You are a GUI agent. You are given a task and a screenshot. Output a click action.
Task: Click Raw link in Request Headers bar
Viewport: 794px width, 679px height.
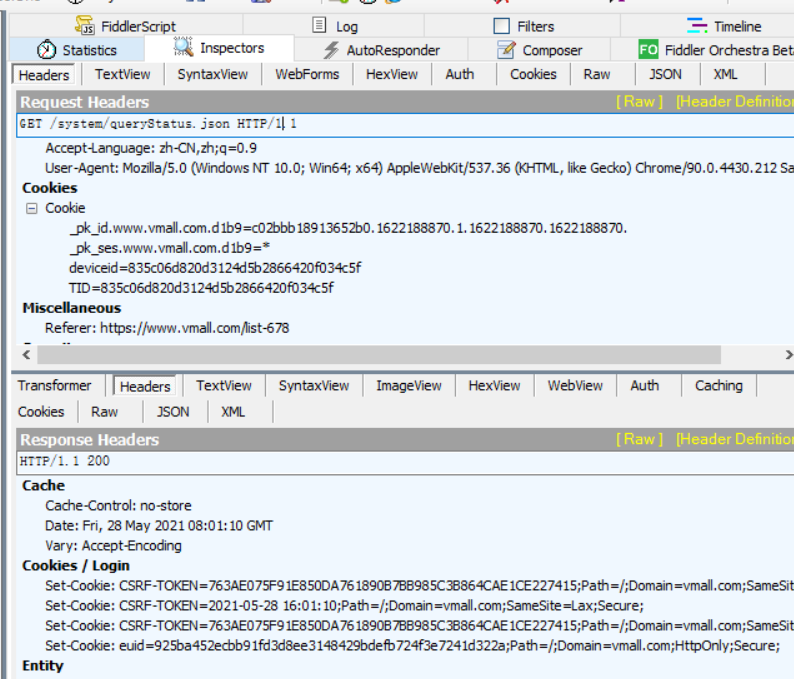pyautogui.click(x=639, y=102)
